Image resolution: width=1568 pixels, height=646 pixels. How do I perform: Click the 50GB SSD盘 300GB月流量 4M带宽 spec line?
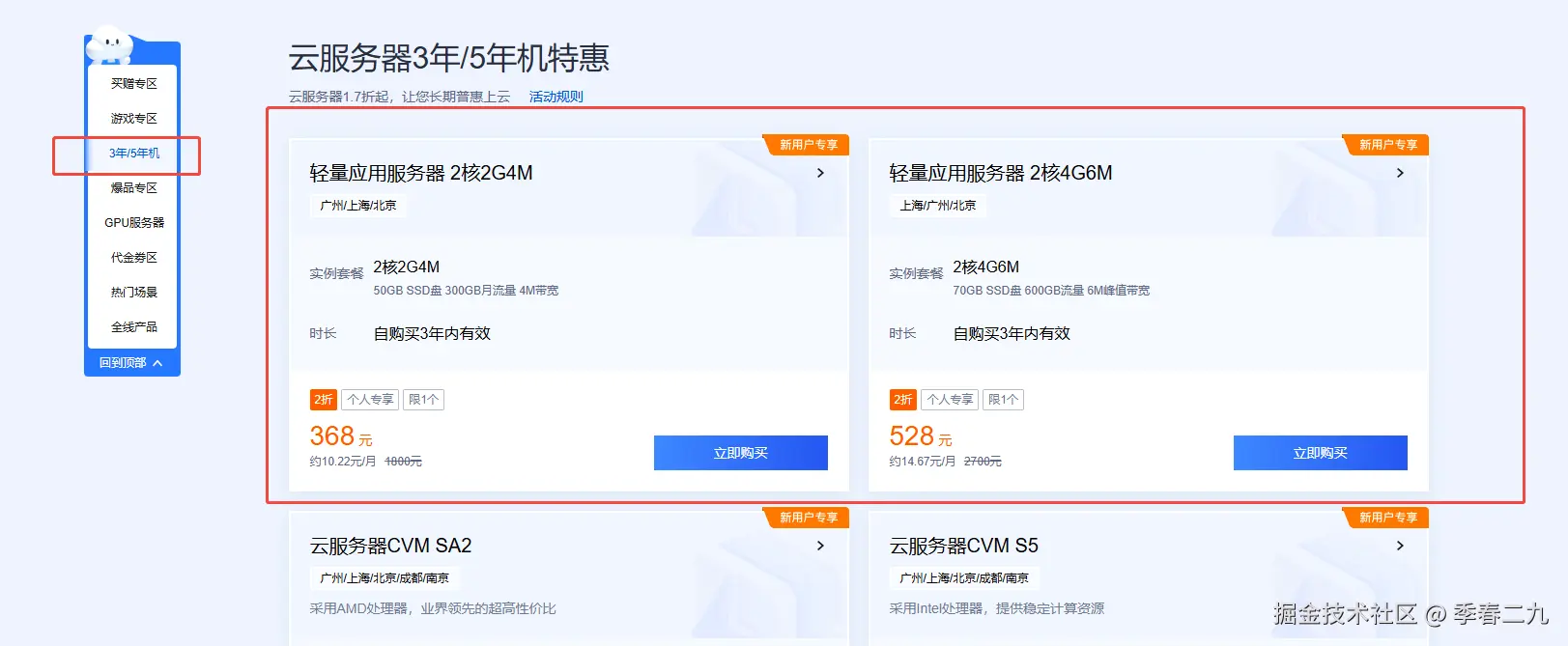[466, 291]
